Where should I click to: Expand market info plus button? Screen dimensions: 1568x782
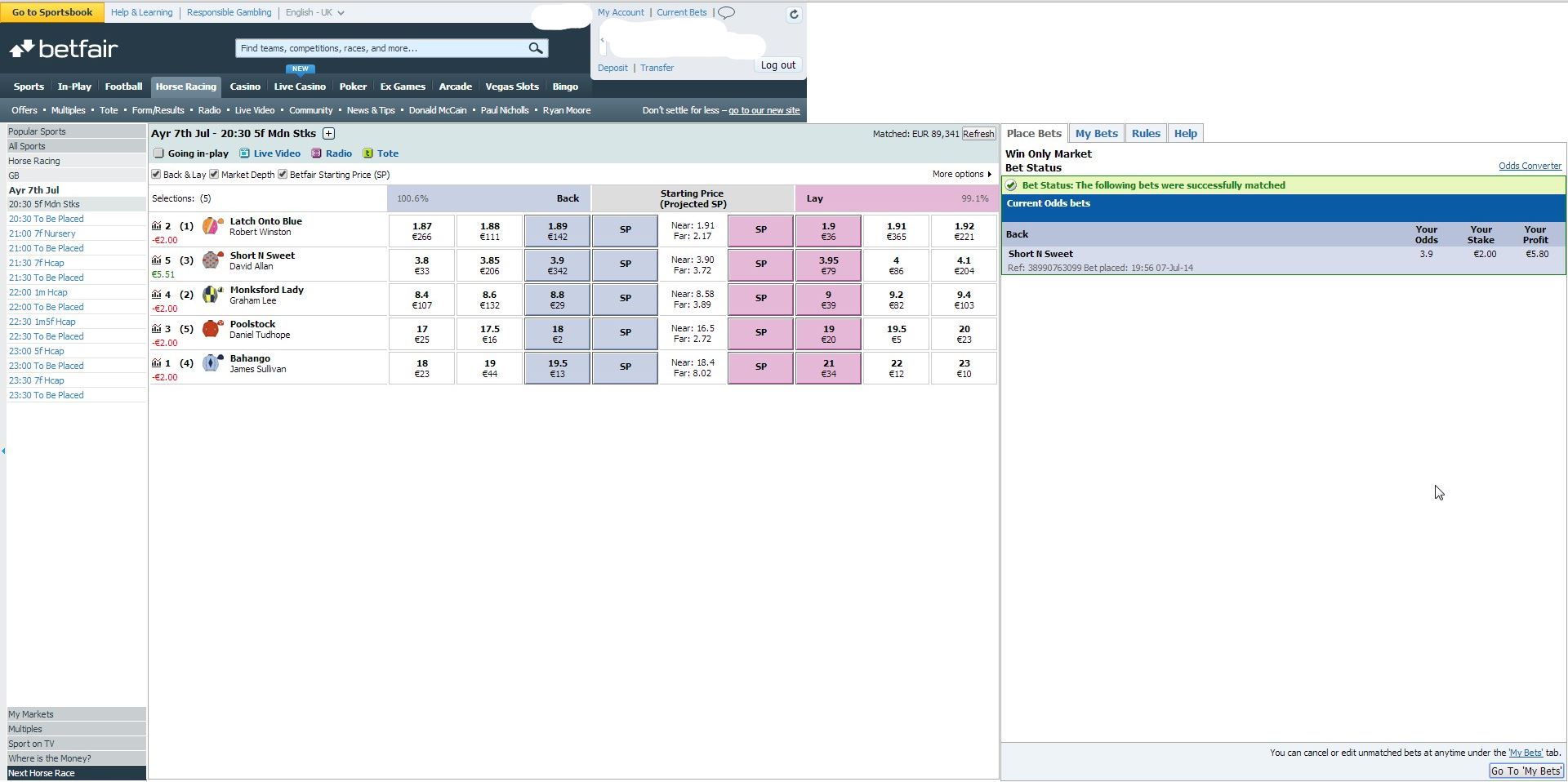(x=328, y=133)
